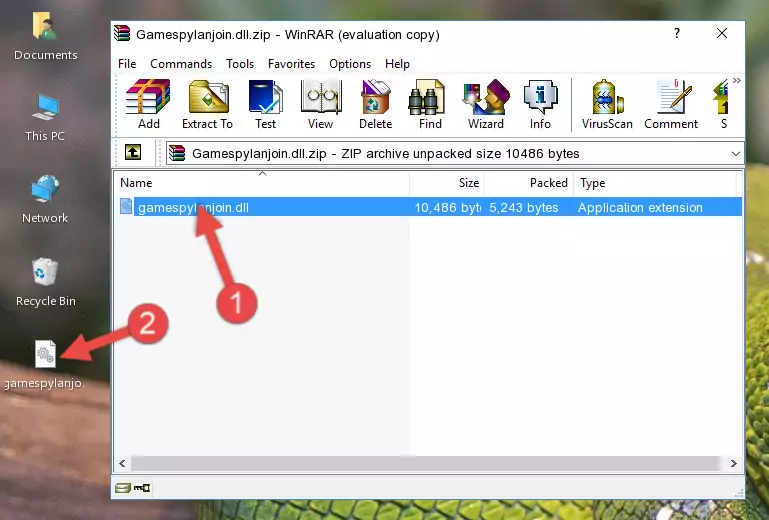
Task: Show archive Info
Action: [540, 104]
